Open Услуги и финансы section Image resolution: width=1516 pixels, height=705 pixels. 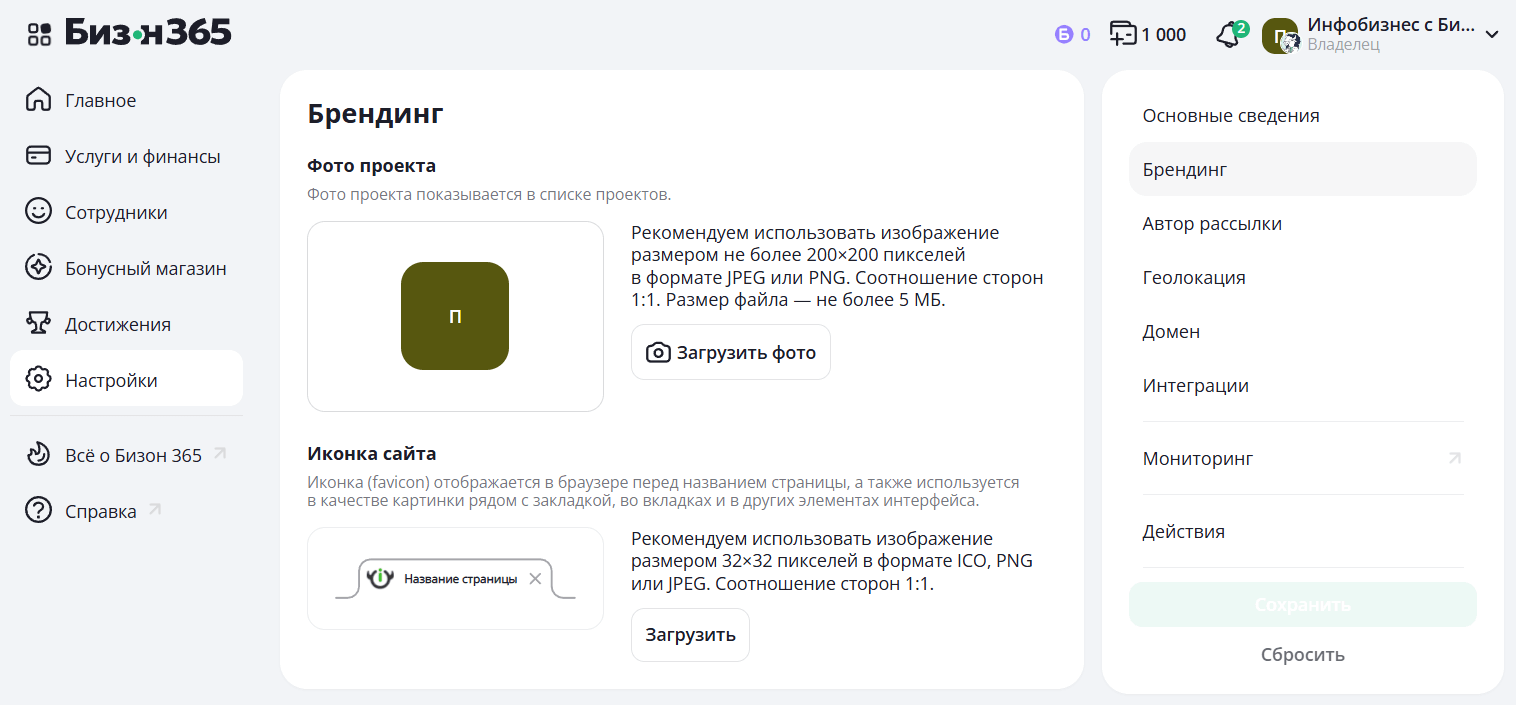[142, 157]
